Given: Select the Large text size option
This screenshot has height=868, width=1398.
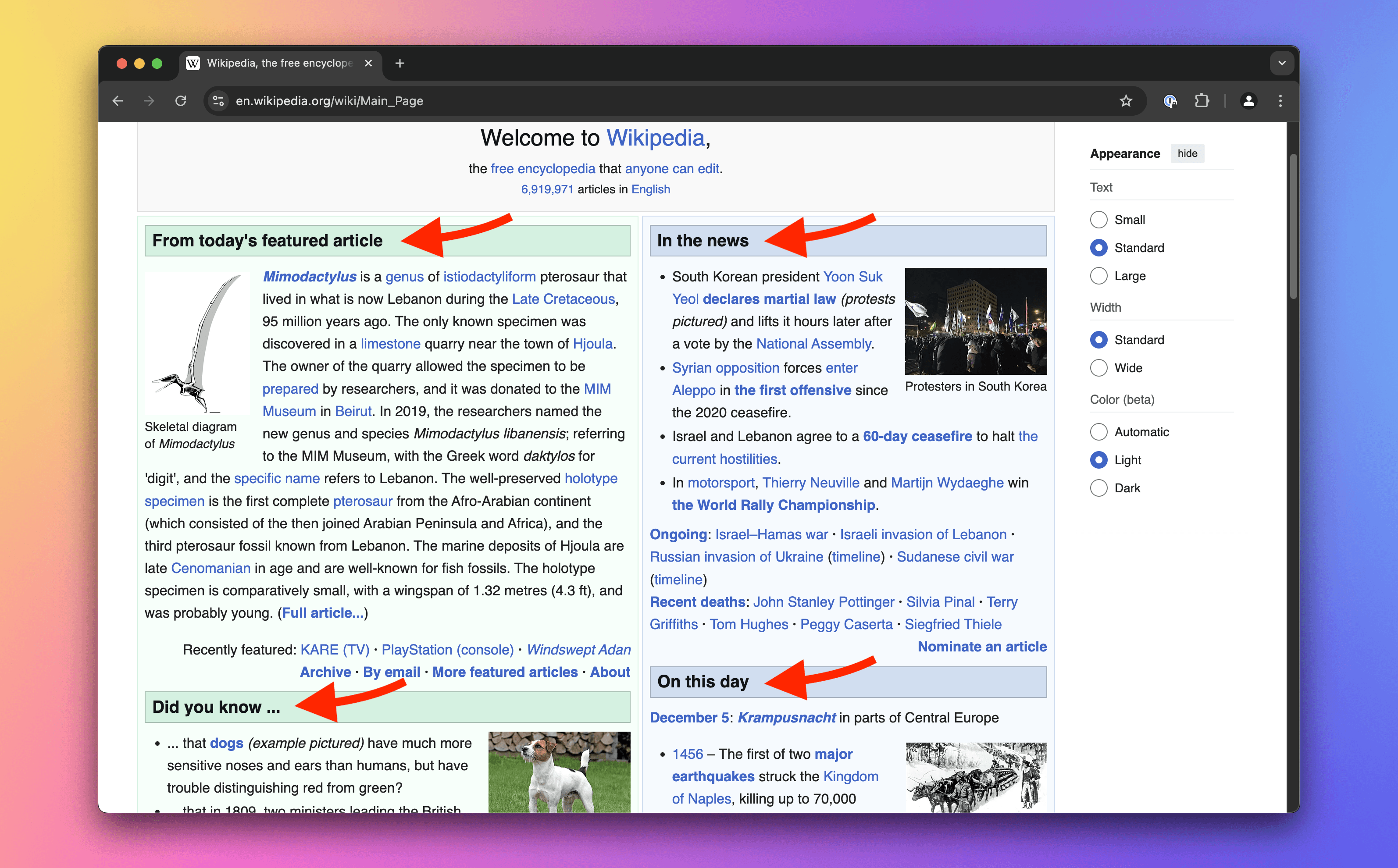Looking at the screenshot, I should pyautogui.click(x=1098, y=276).
